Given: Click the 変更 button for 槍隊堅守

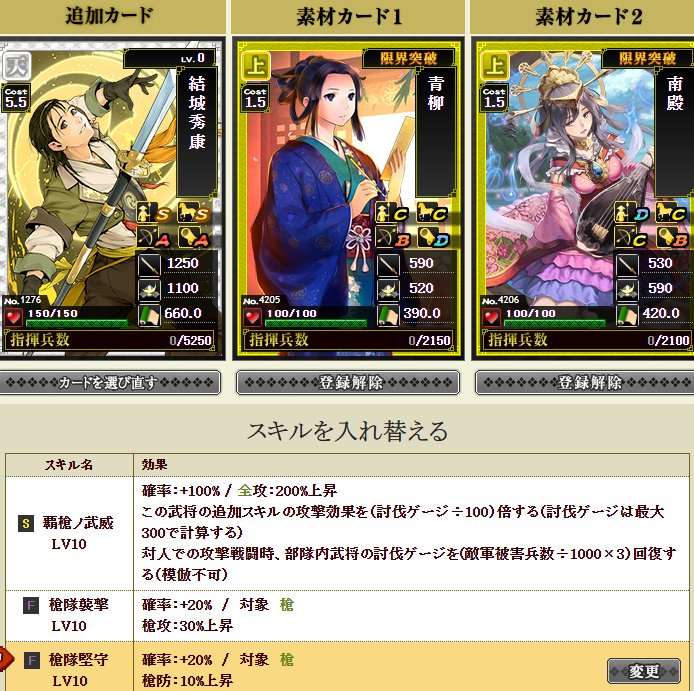Looking at the screenshot, I should point(644,671).
